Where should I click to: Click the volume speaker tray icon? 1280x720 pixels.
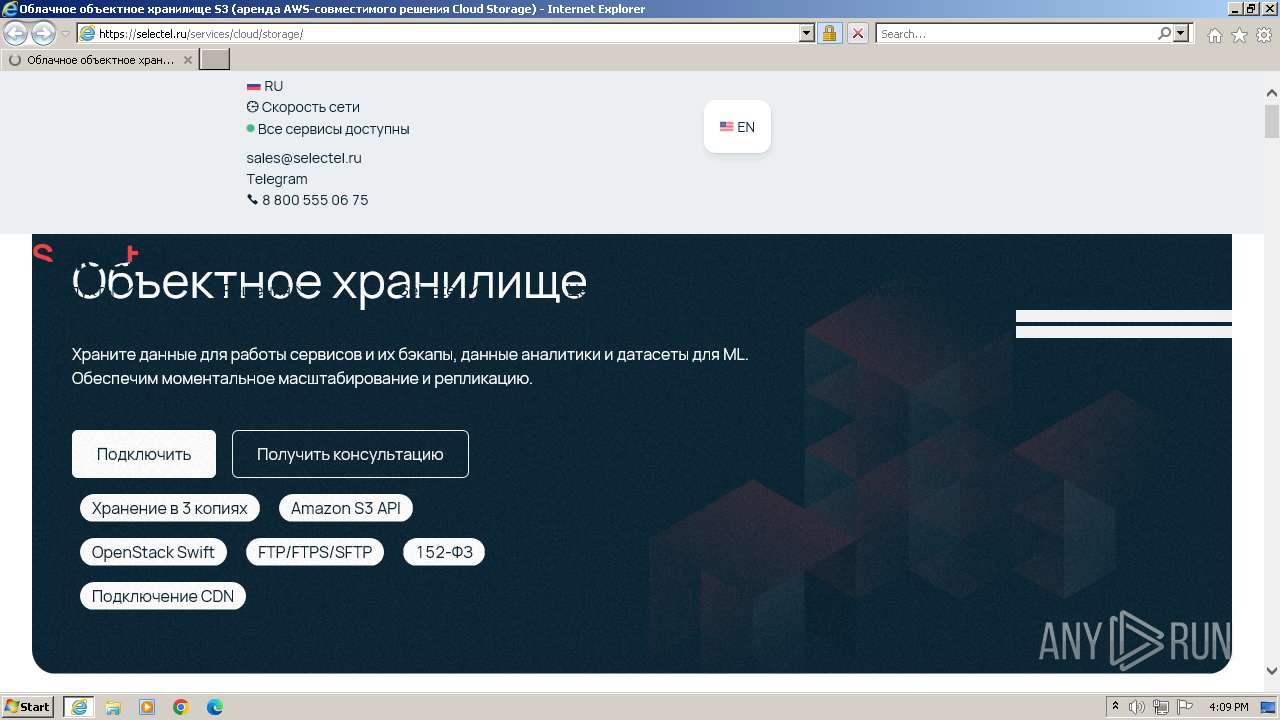1137,707
